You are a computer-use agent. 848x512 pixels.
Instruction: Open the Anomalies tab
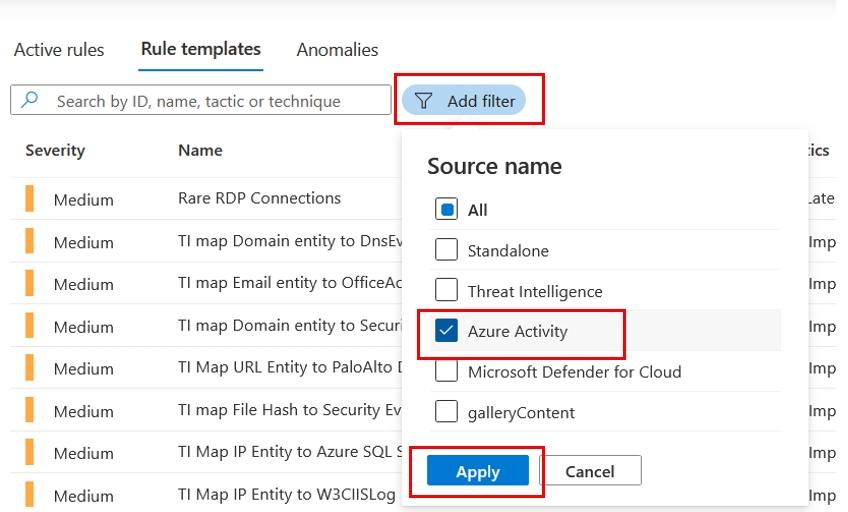click(337, 50)
